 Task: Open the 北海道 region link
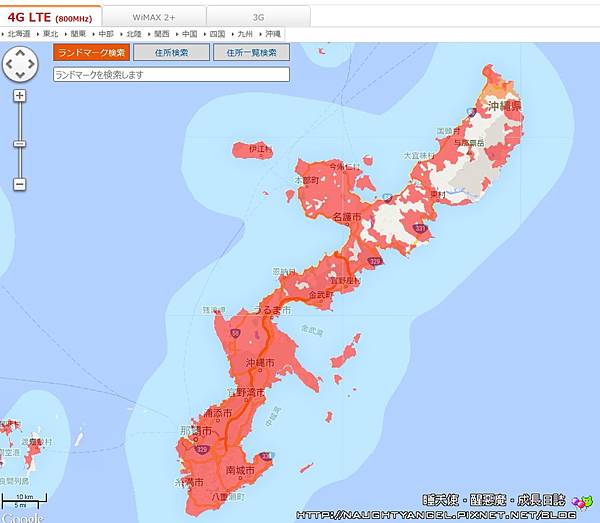pos(19,34)
